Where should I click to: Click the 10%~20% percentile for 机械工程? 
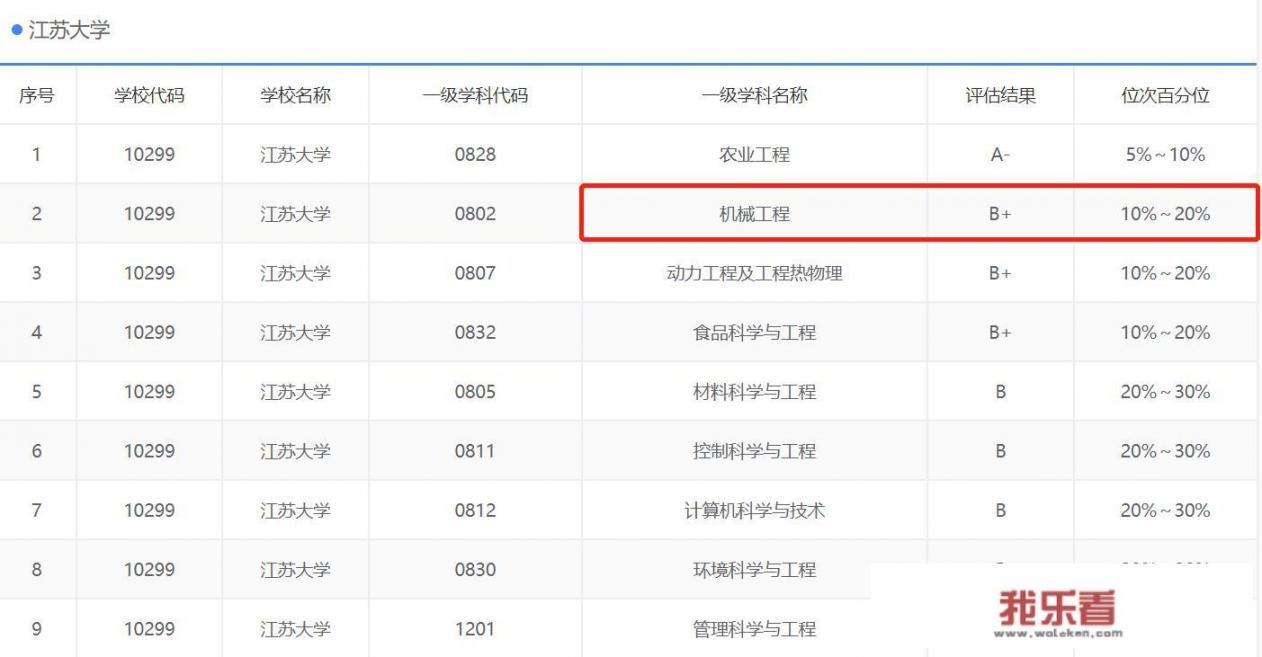click(1165, 214)
